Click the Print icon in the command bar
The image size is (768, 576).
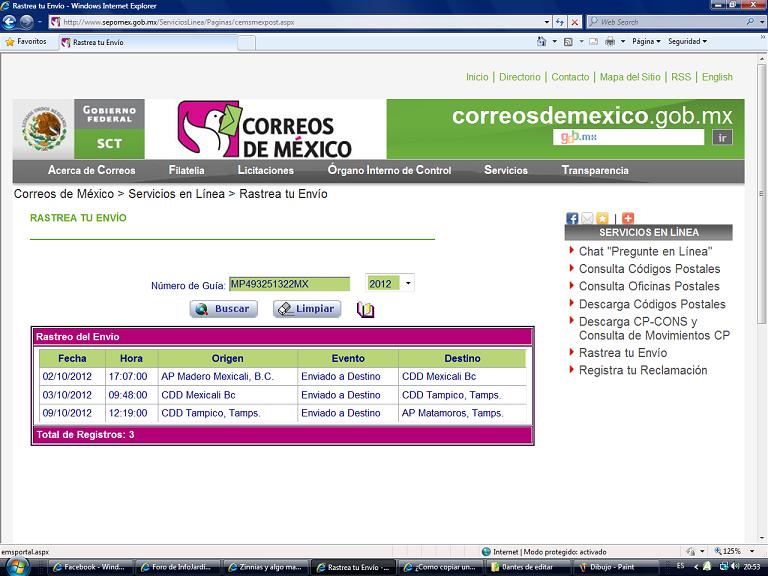point(610,42)
